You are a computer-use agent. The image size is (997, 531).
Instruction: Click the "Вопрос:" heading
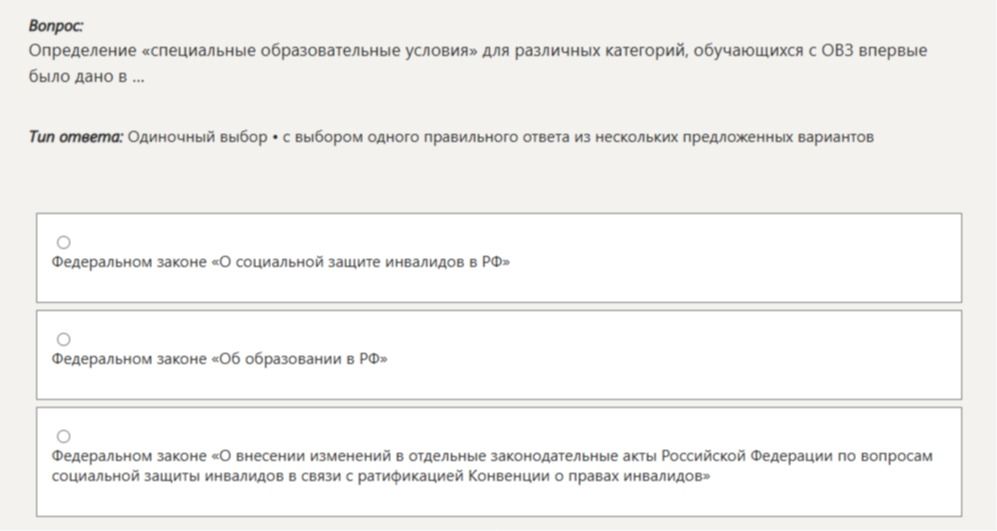[x=56, y=26]
